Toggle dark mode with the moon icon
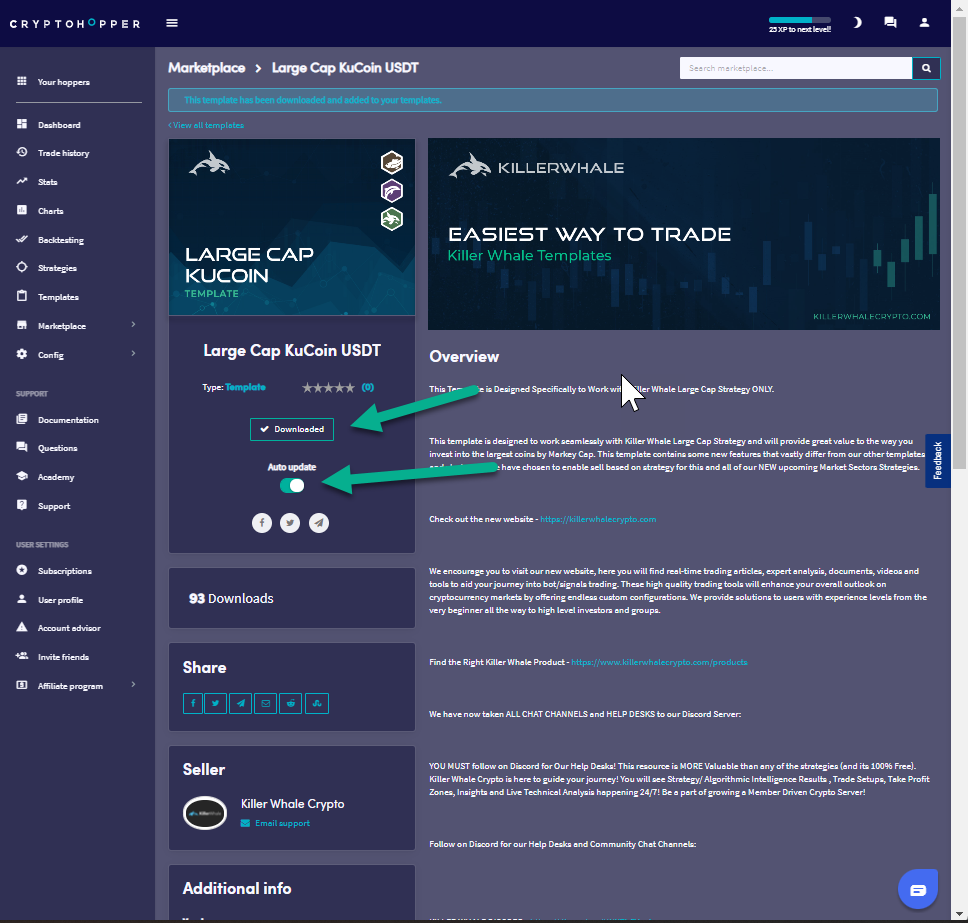The image size is (968, 923). [x=857, y=22]
